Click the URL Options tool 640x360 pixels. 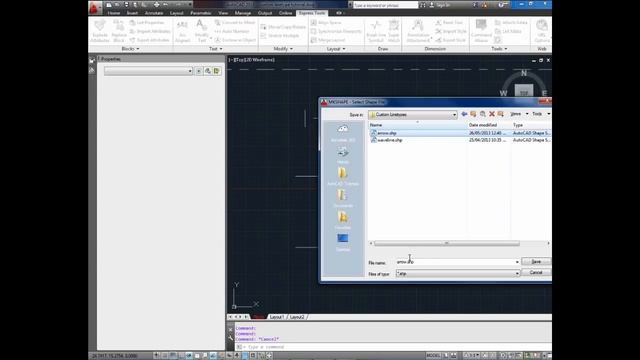[x=542, y=31]
